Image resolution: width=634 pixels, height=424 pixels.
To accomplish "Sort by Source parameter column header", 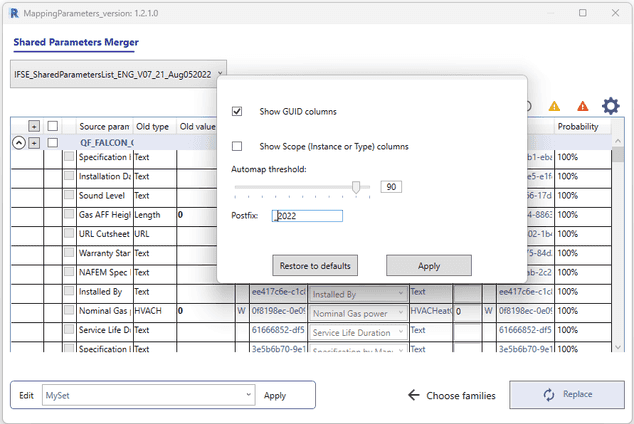I will point(104,127).
